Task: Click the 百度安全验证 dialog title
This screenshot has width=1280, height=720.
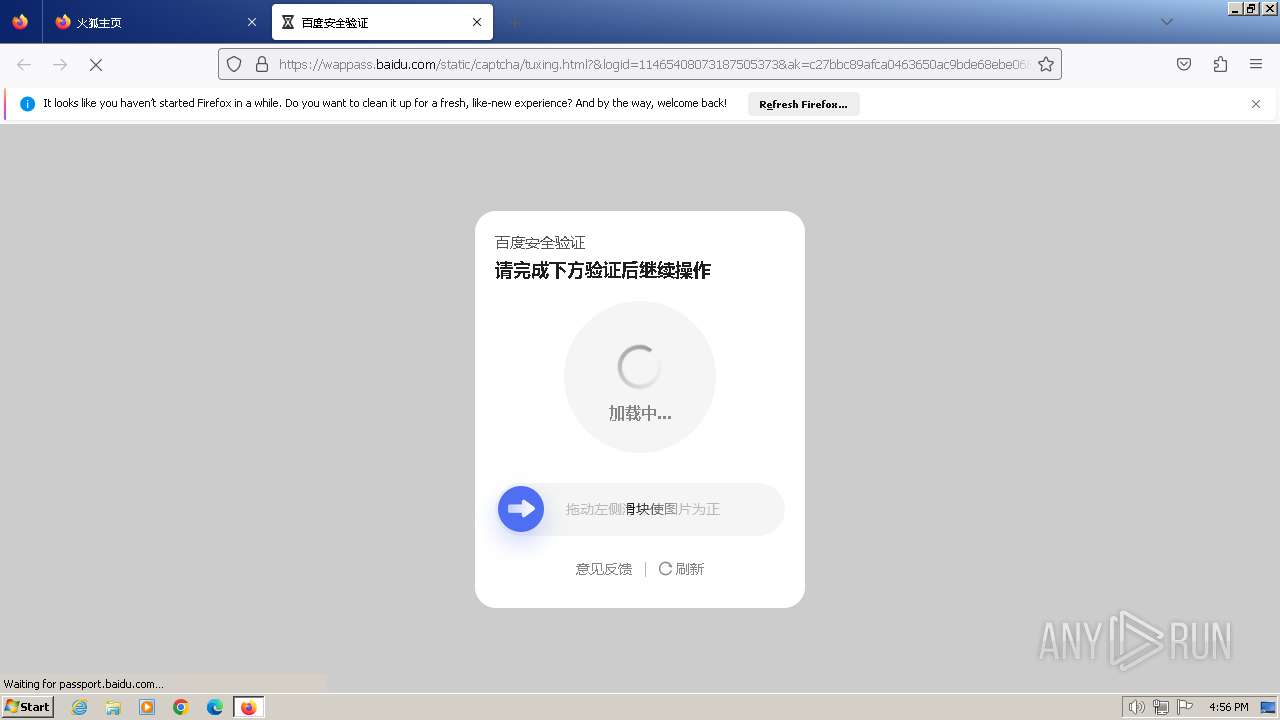Action: (x=540, y=243)
